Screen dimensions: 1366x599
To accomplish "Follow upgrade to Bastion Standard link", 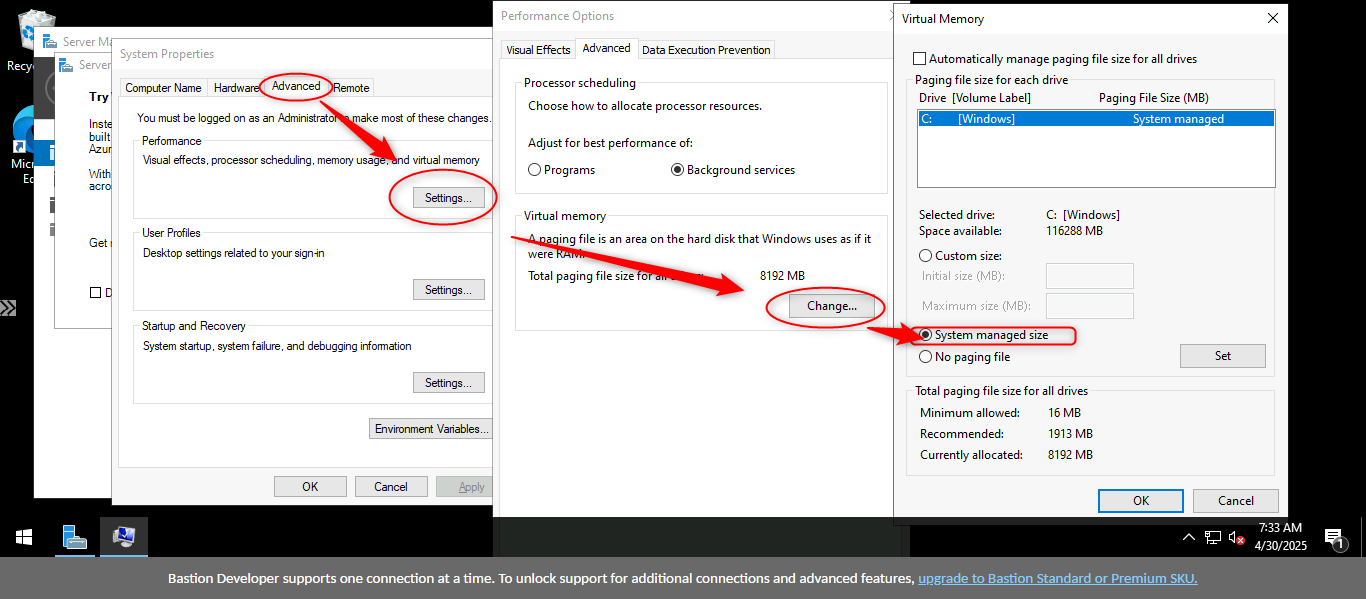I will pyautogui.click(x=1057, y=578).
